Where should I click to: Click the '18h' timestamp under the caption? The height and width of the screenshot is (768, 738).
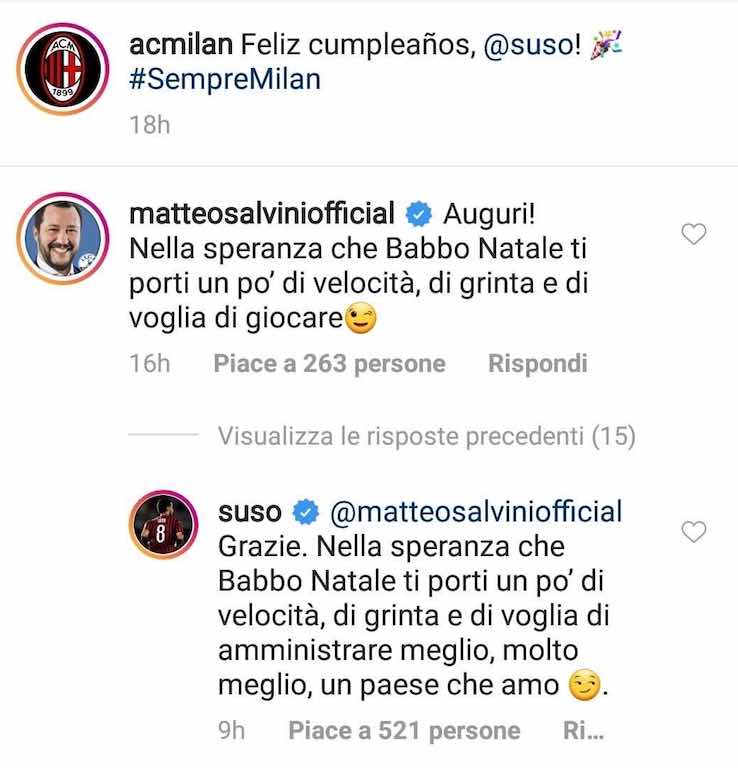149,125
